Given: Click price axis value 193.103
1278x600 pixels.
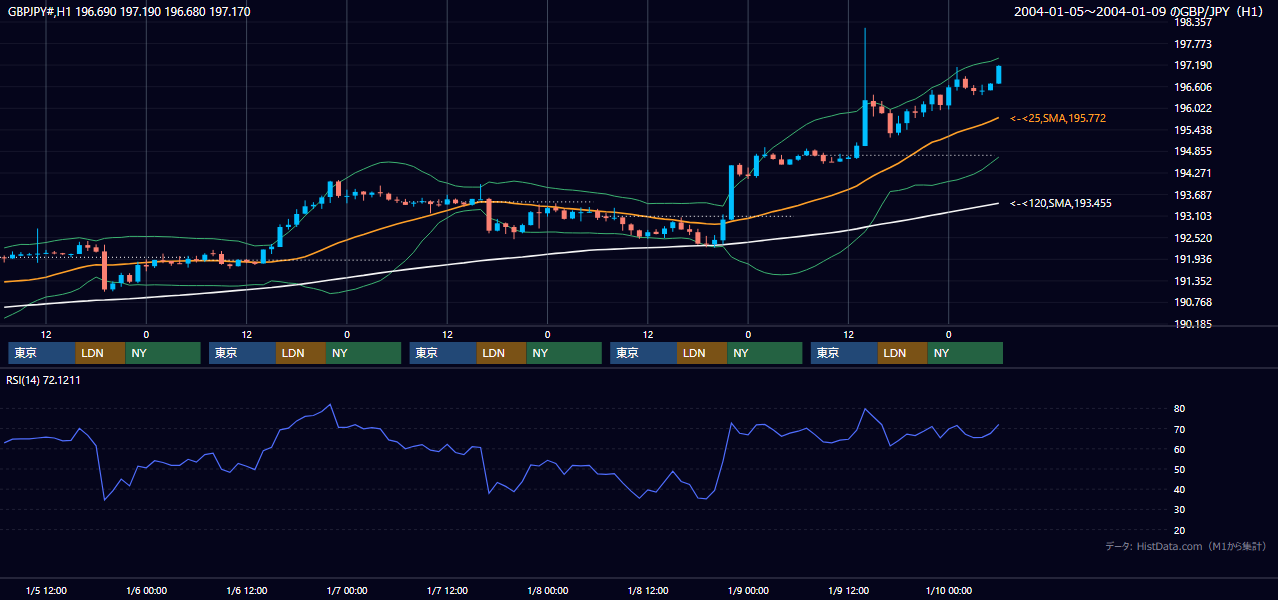Looking at the screenshot, I should (x=1192, y=216).
